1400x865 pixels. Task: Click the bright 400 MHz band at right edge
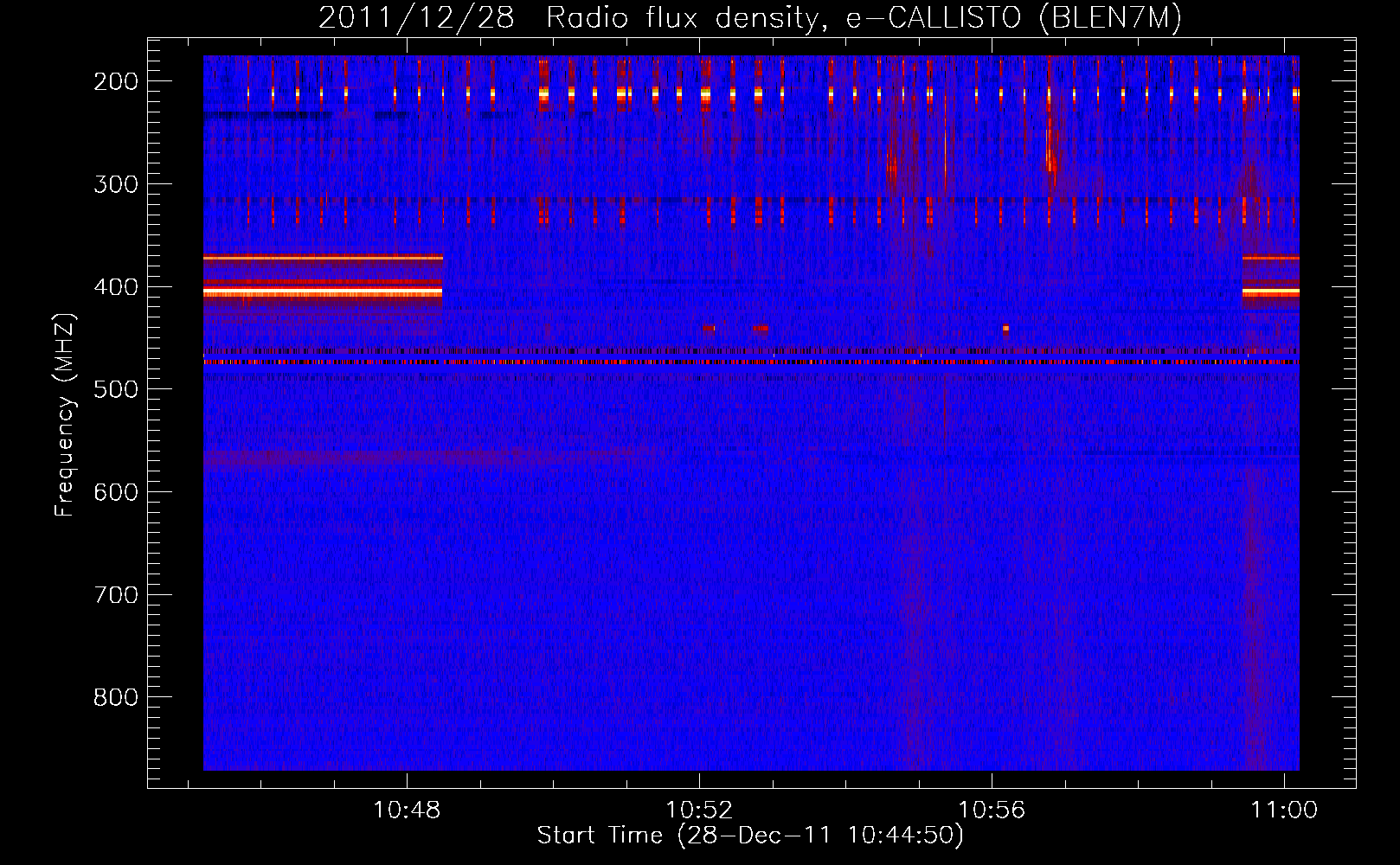(1270, 292)
